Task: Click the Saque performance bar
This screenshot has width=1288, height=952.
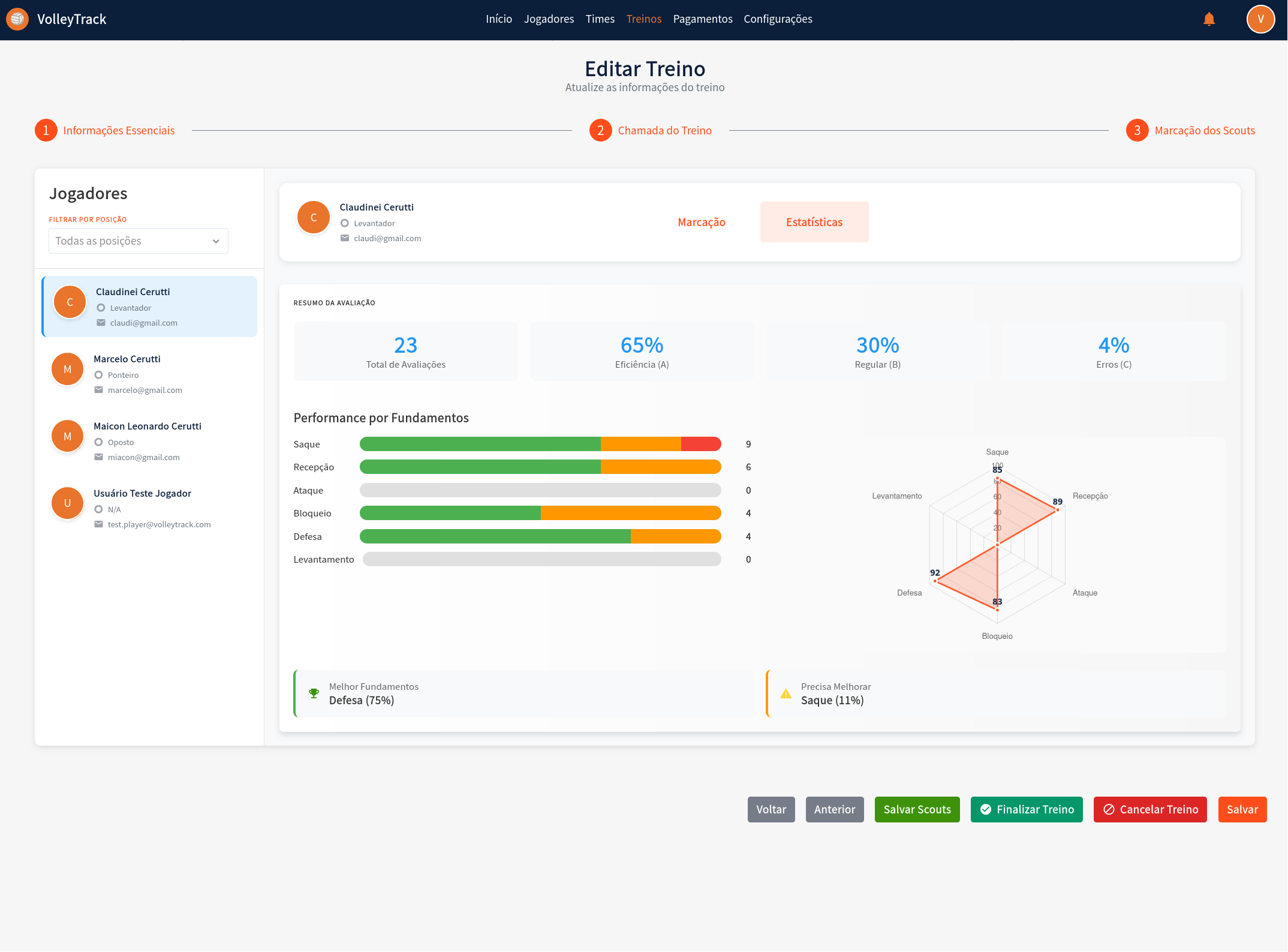Action: tap(540, 444)
